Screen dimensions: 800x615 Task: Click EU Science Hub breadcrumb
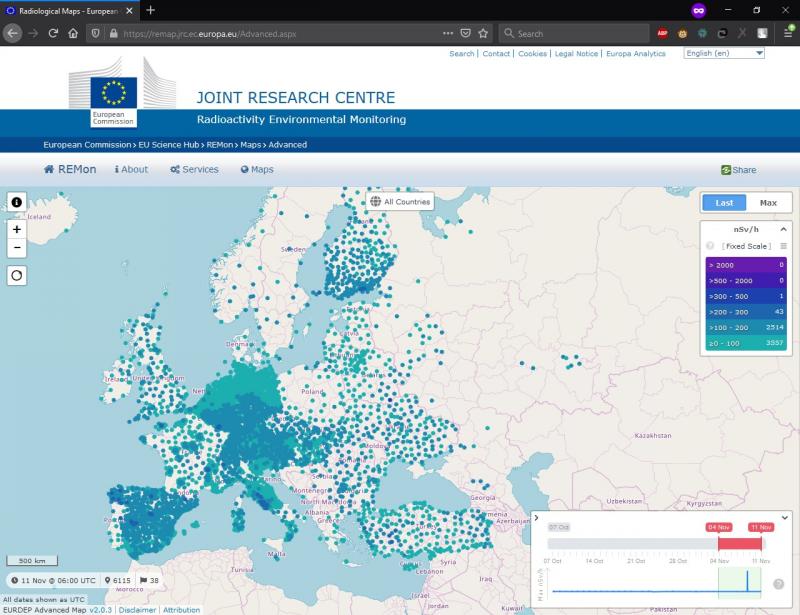[x=169, y=145]
